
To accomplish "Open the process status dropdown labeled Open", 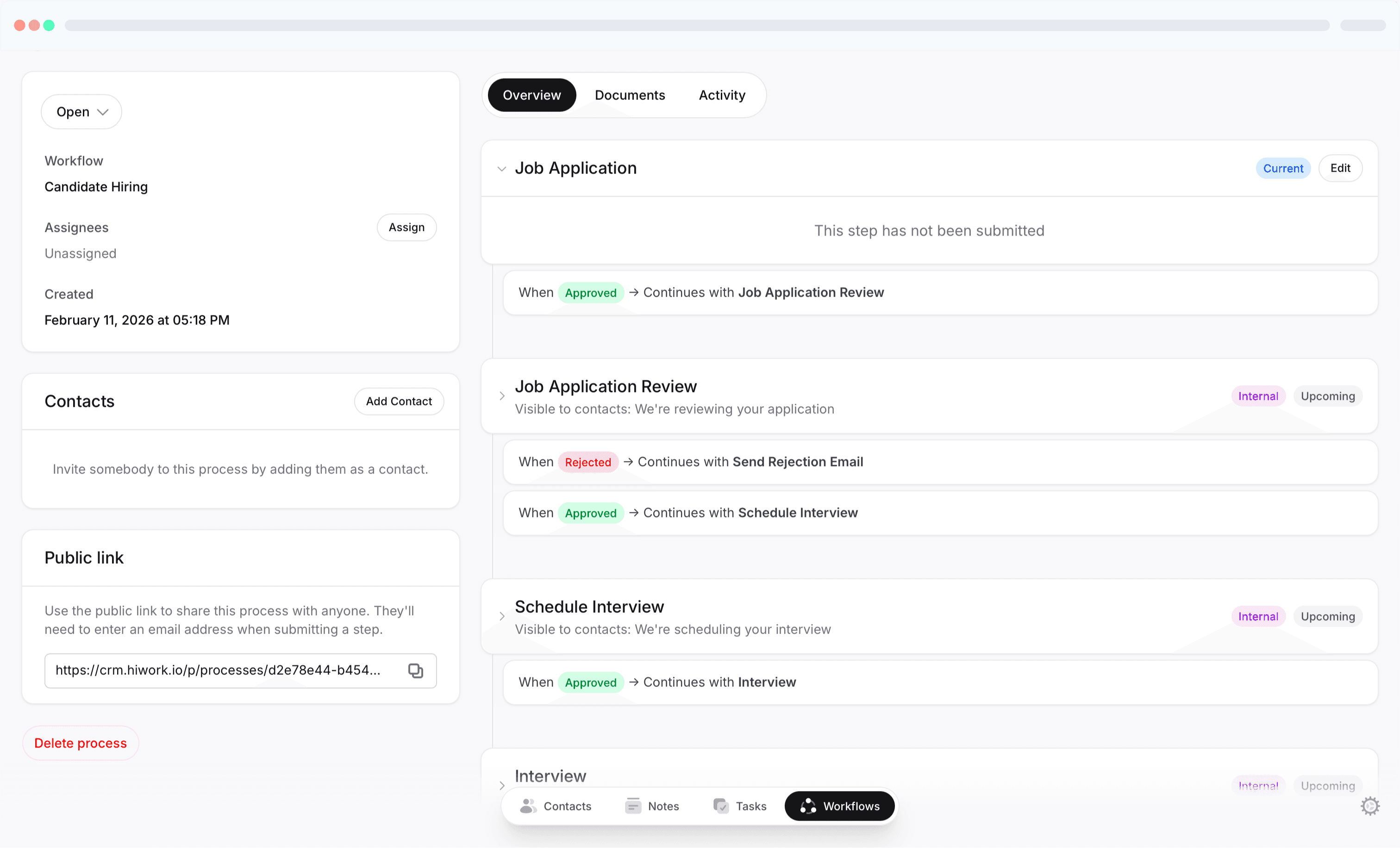I will point(81,112).
